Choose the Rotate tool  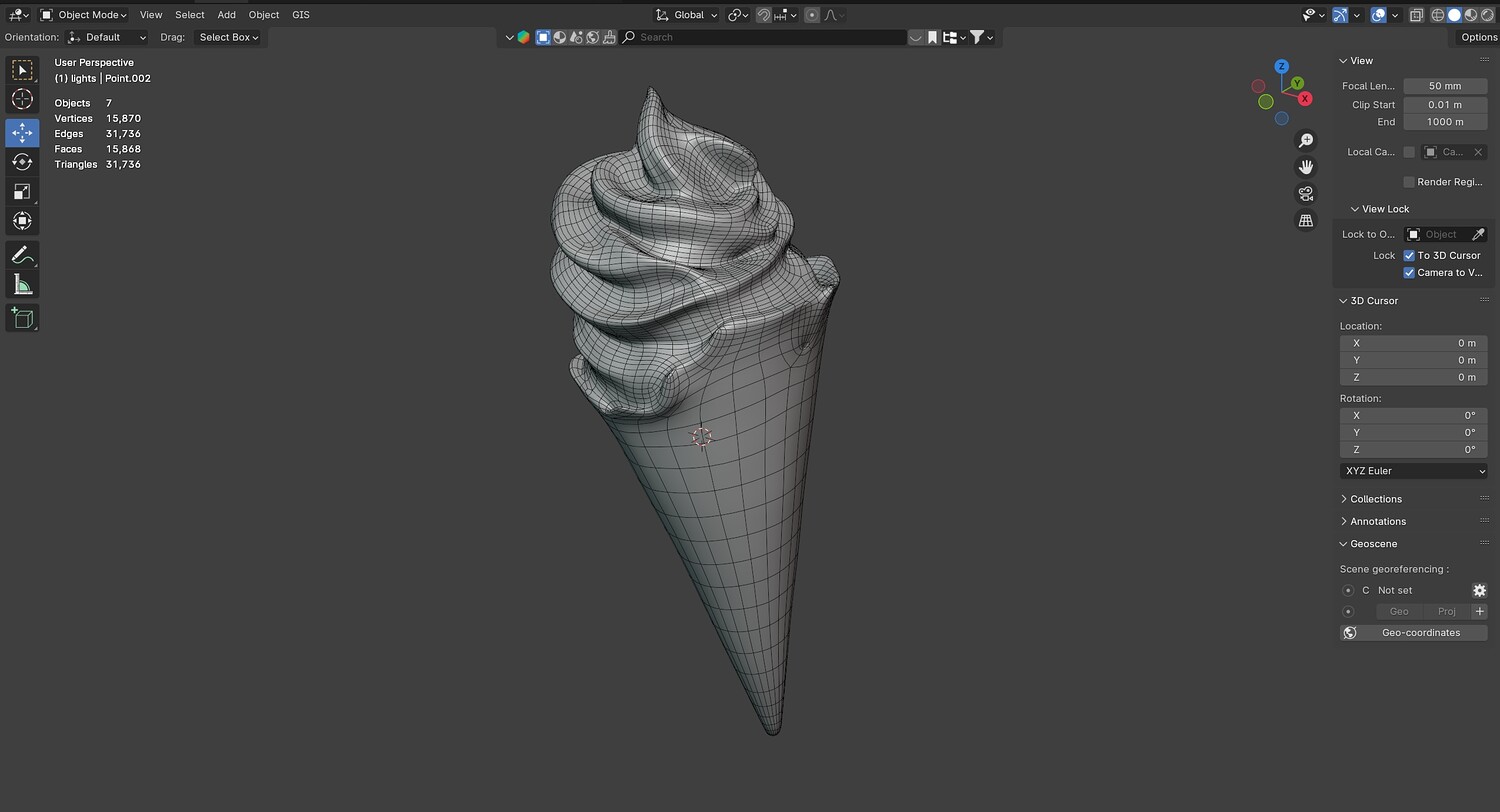coord(22,162)
